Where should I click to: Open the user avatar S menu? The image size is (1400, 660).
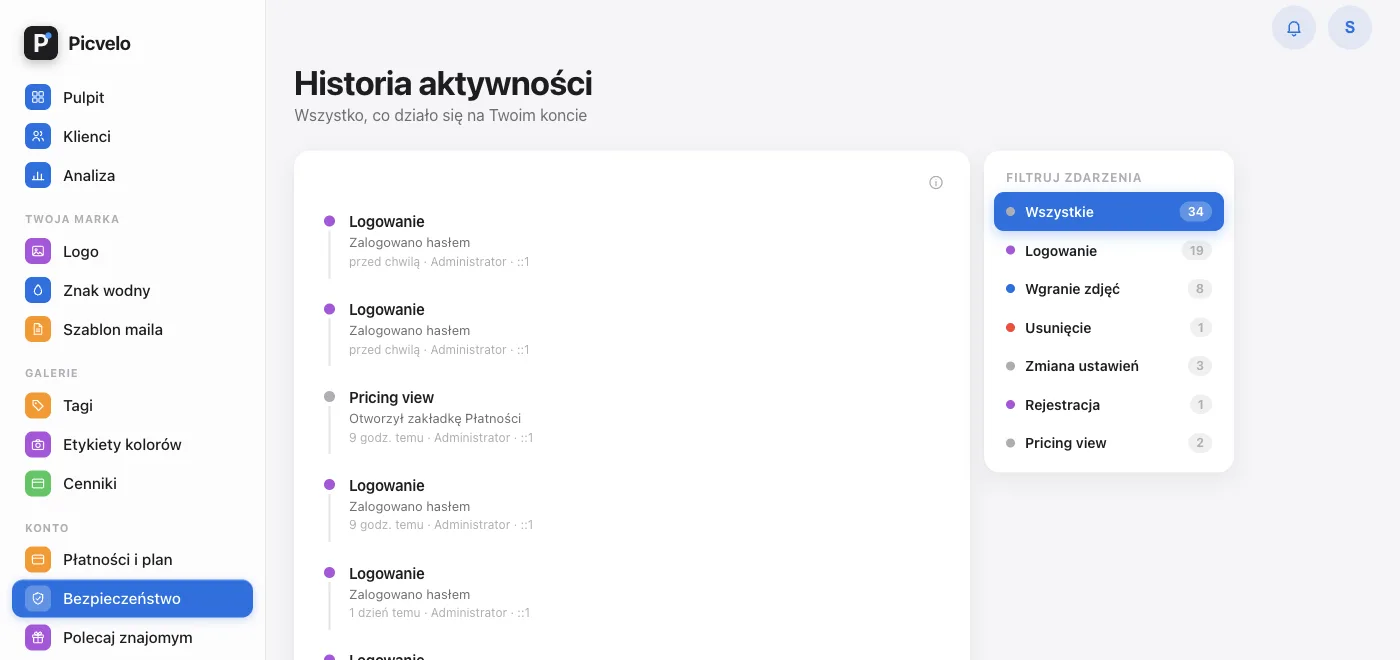coord(1350,28)
